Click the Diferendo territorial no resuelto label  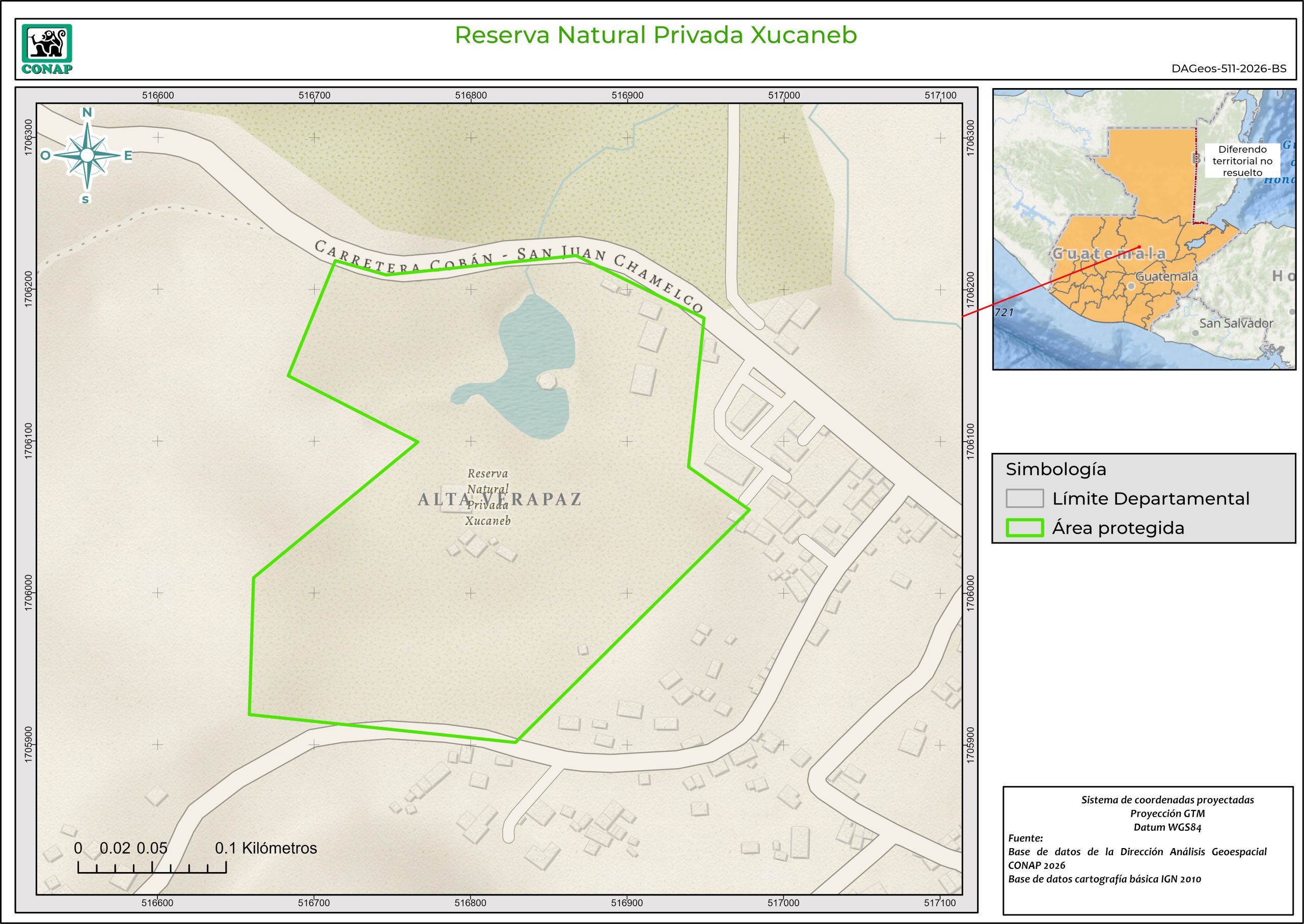(1242, 160)
